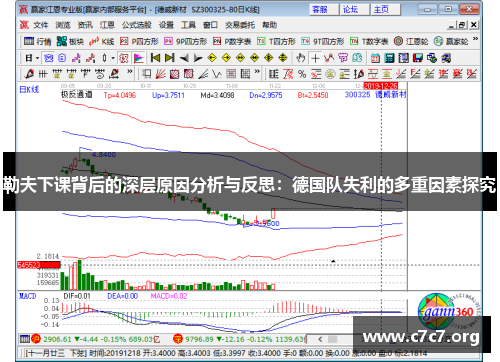500x362 pixels.
Task: Select the hand pan tool
Action: coord(301,58)
